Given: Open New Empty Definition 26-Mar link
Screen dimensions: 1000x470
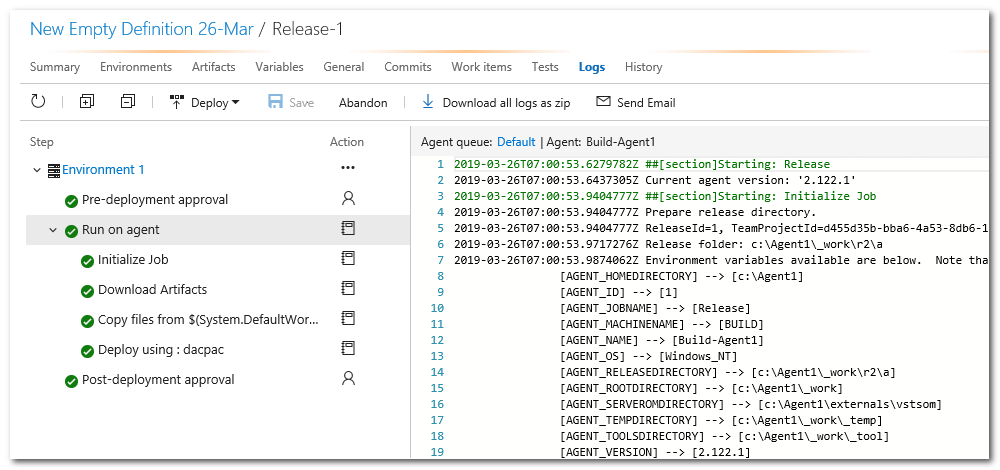Looking at the screenshot, I should click(142, 29).
